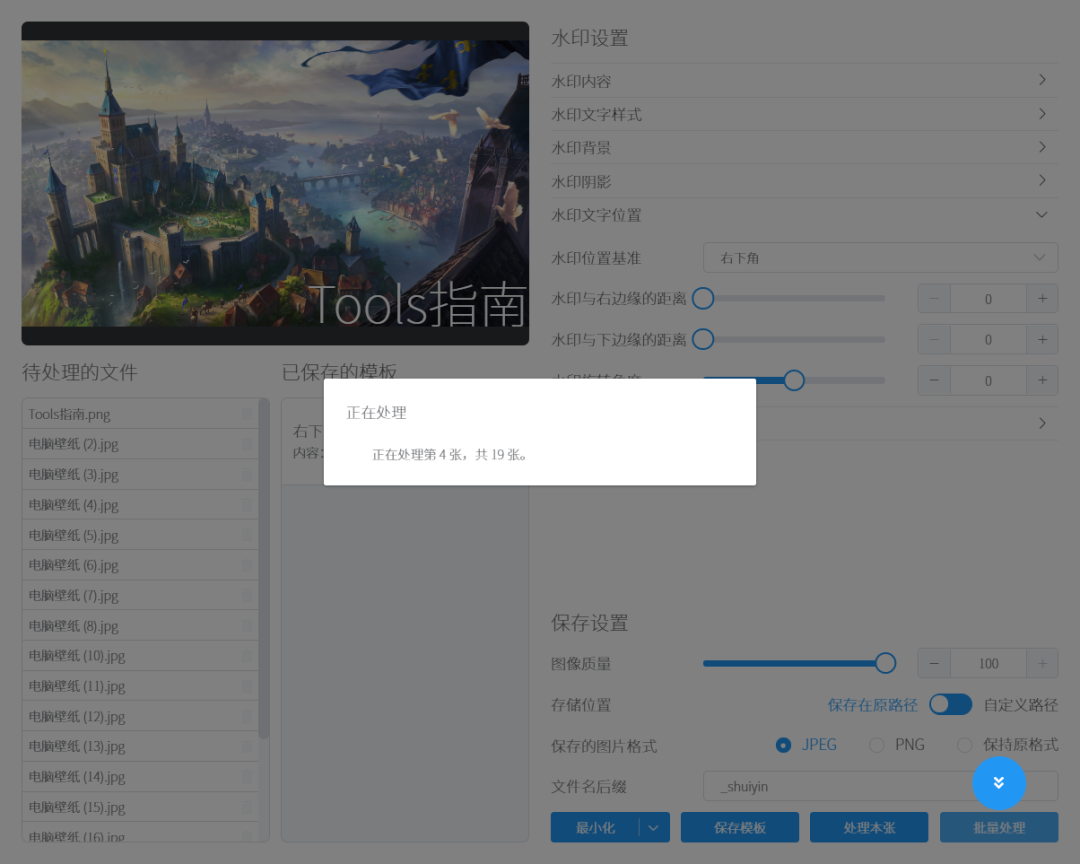Click the 图像质量 slider handle
Viewport: 1080px width, 864px height.
(x=885, y=663)
